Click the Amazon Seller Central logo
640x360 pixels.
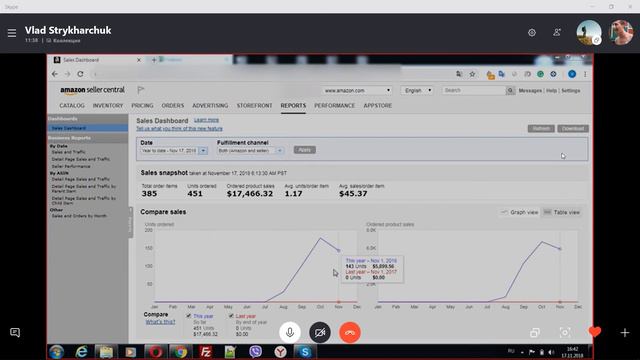click(92, 90)
